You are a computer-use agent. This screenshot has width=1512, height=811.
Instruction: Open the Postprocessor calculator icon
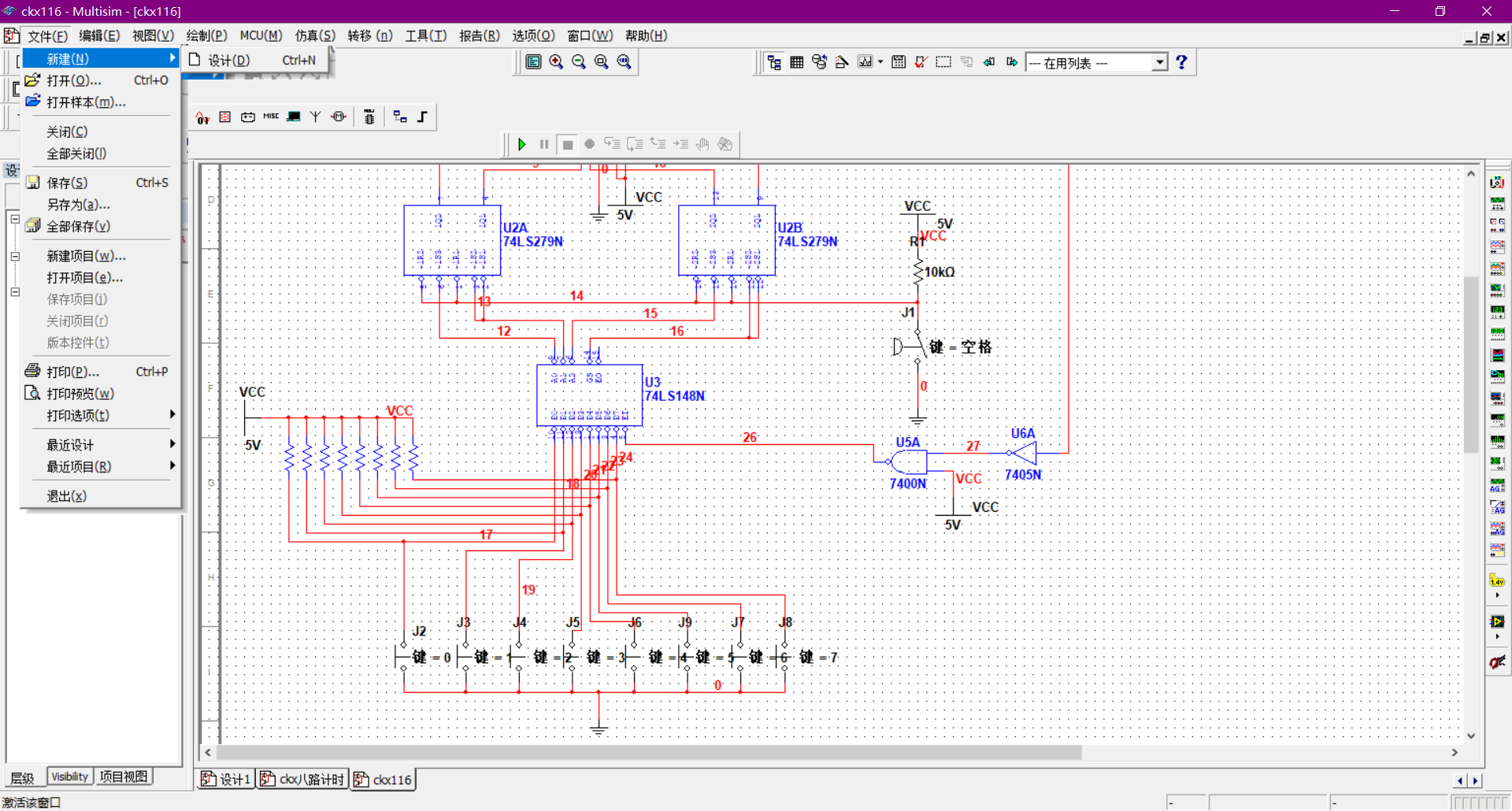[899, 62]
